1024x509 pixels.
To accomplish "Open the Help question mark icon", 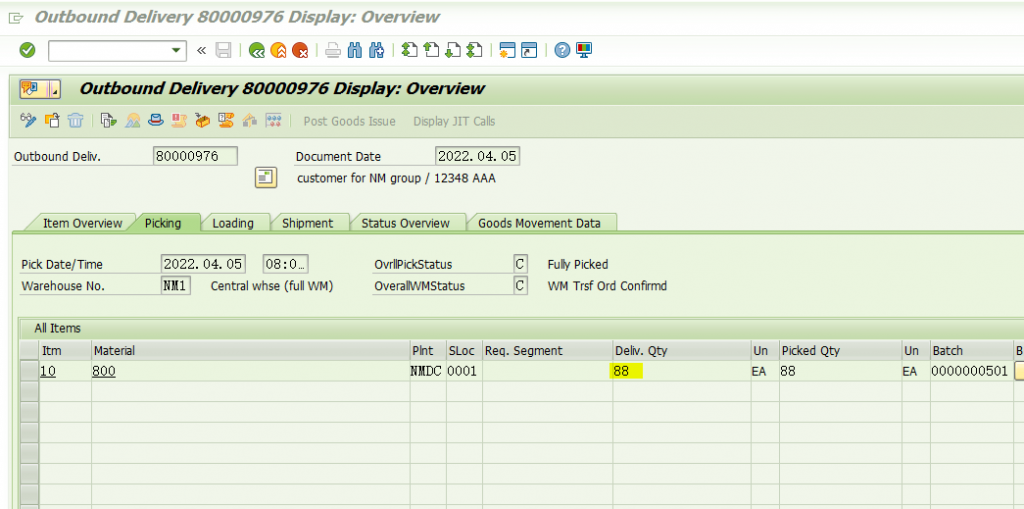I will [562, 50].
